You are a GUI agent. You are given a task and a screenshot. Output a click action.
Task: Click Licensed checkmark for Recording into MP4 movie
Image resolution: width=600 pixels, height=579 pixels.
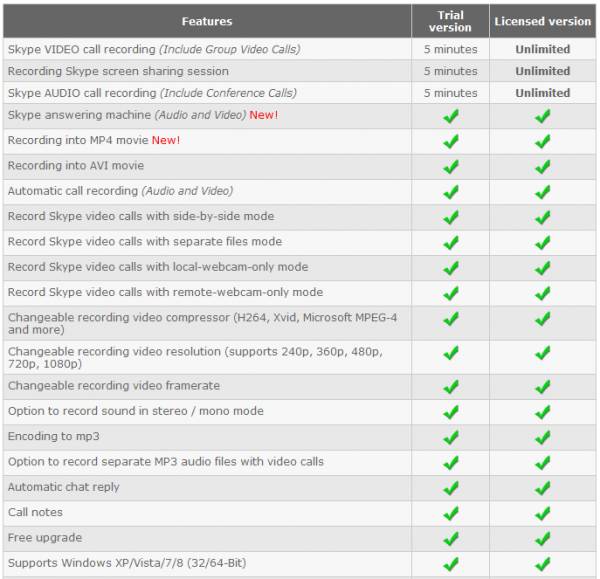[543, 141]
